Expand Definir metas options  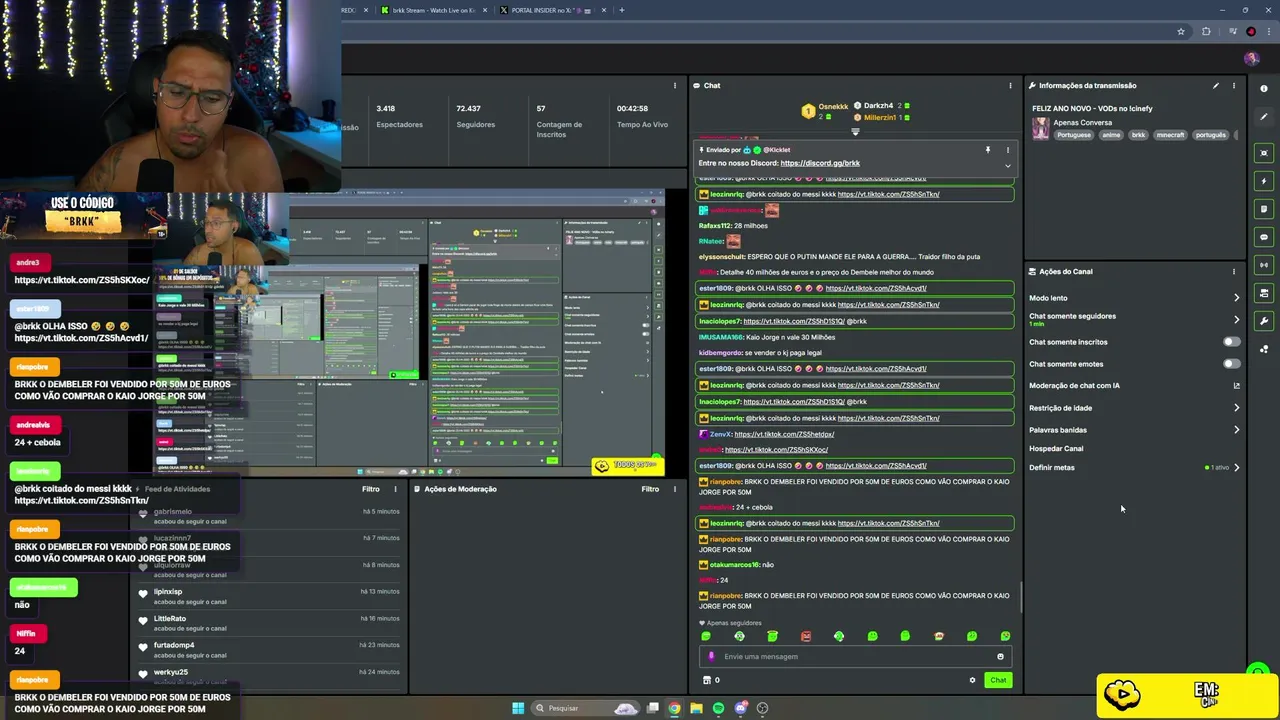point(1236,468)
